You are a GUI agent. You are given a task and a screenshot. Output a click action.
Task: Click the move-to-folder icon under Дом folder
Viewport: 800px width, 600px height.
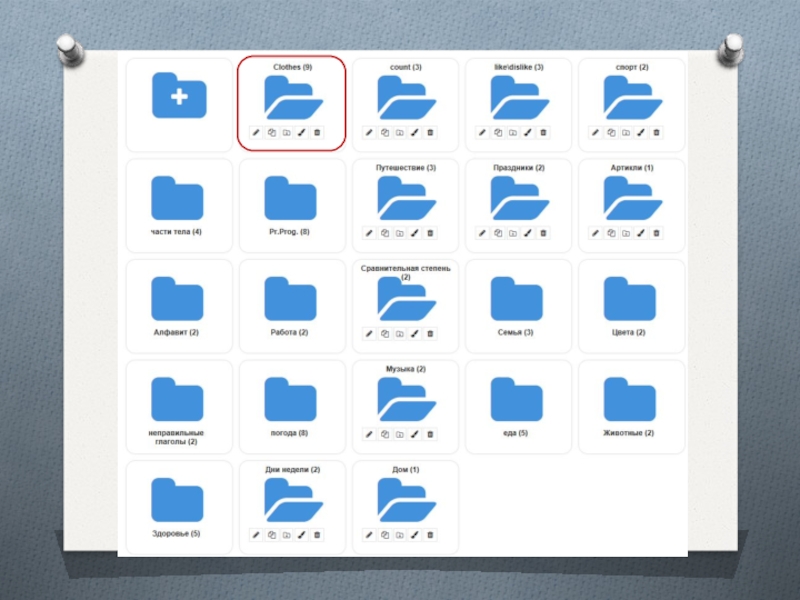point(399,535)
